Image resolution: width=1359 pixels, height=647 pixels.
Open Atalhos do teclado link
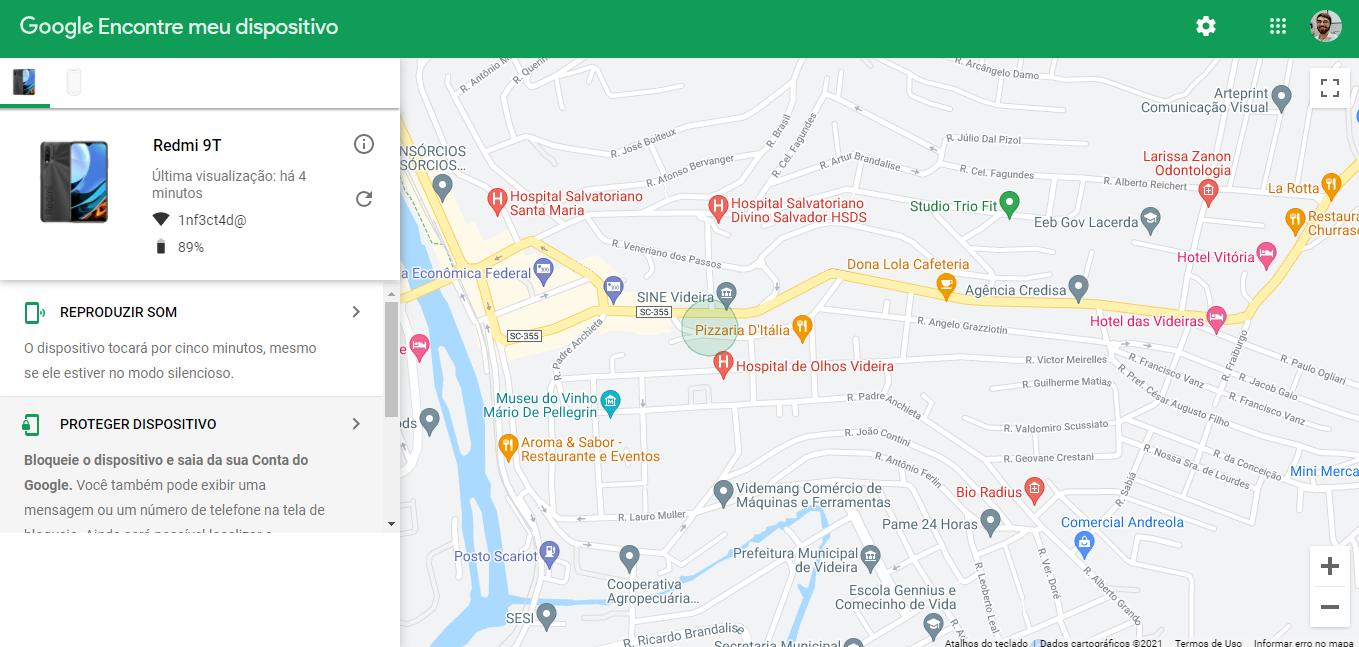(984, 643)
